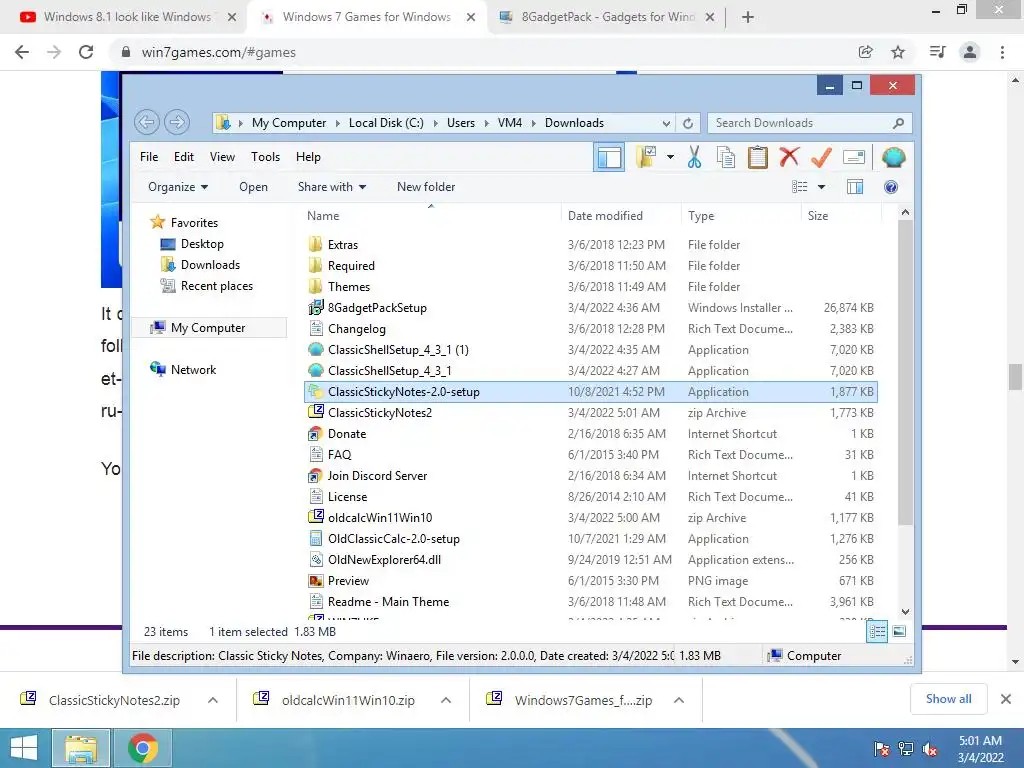The height and width of the screenshot is (768, 1024).
Task: Click the orange checkmark Properties icon
Action: 822,157
